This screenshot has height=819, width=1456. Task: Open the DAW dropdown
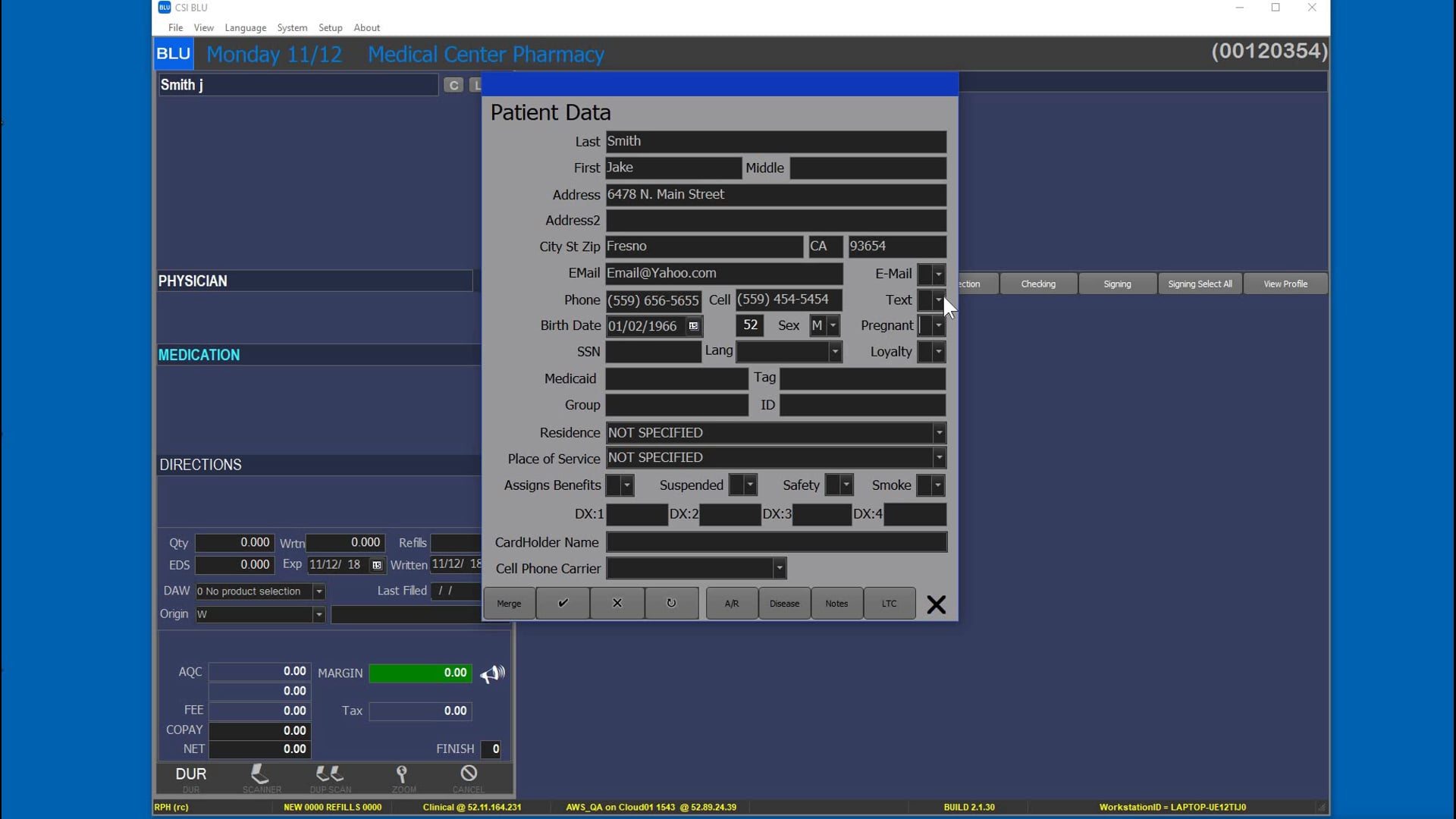319,591
